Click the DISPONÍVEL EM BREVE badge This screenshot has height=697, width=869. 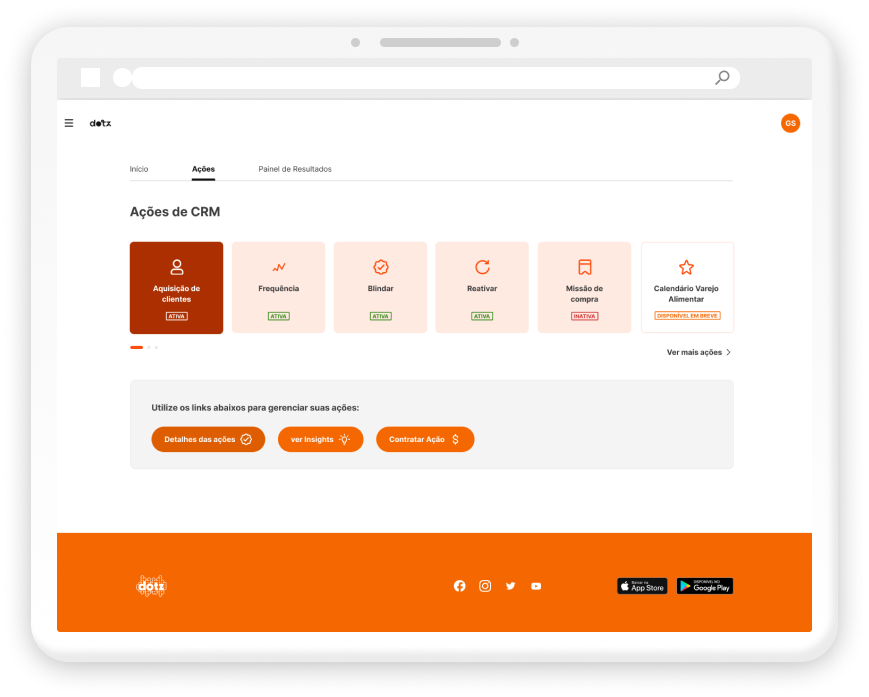point(687,315)
